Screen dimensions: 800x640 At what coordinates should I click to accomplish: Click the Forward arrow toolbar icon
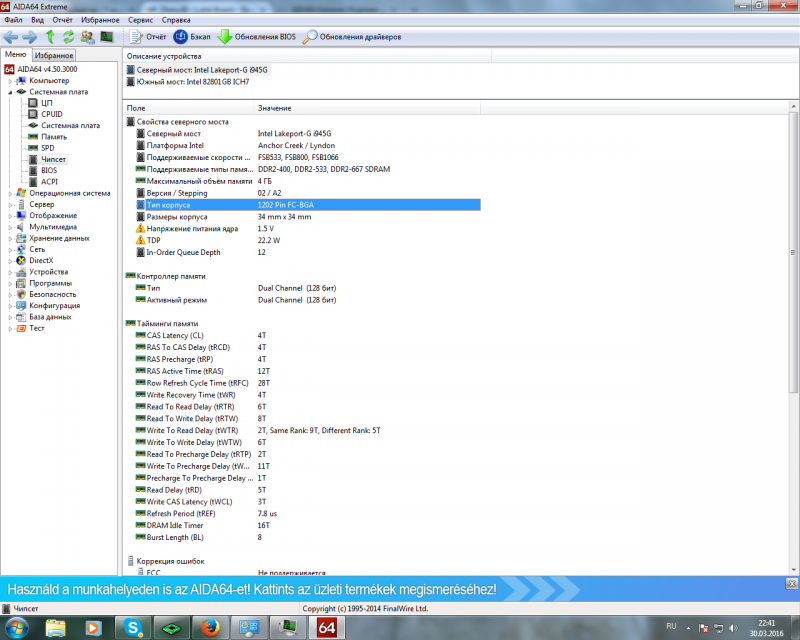point(30,37)
